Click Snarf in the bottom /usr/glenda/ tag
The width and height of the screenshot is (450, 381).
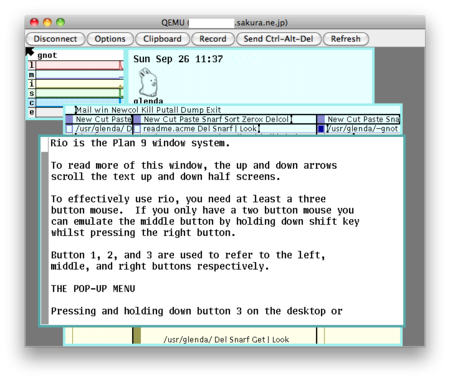239,340
